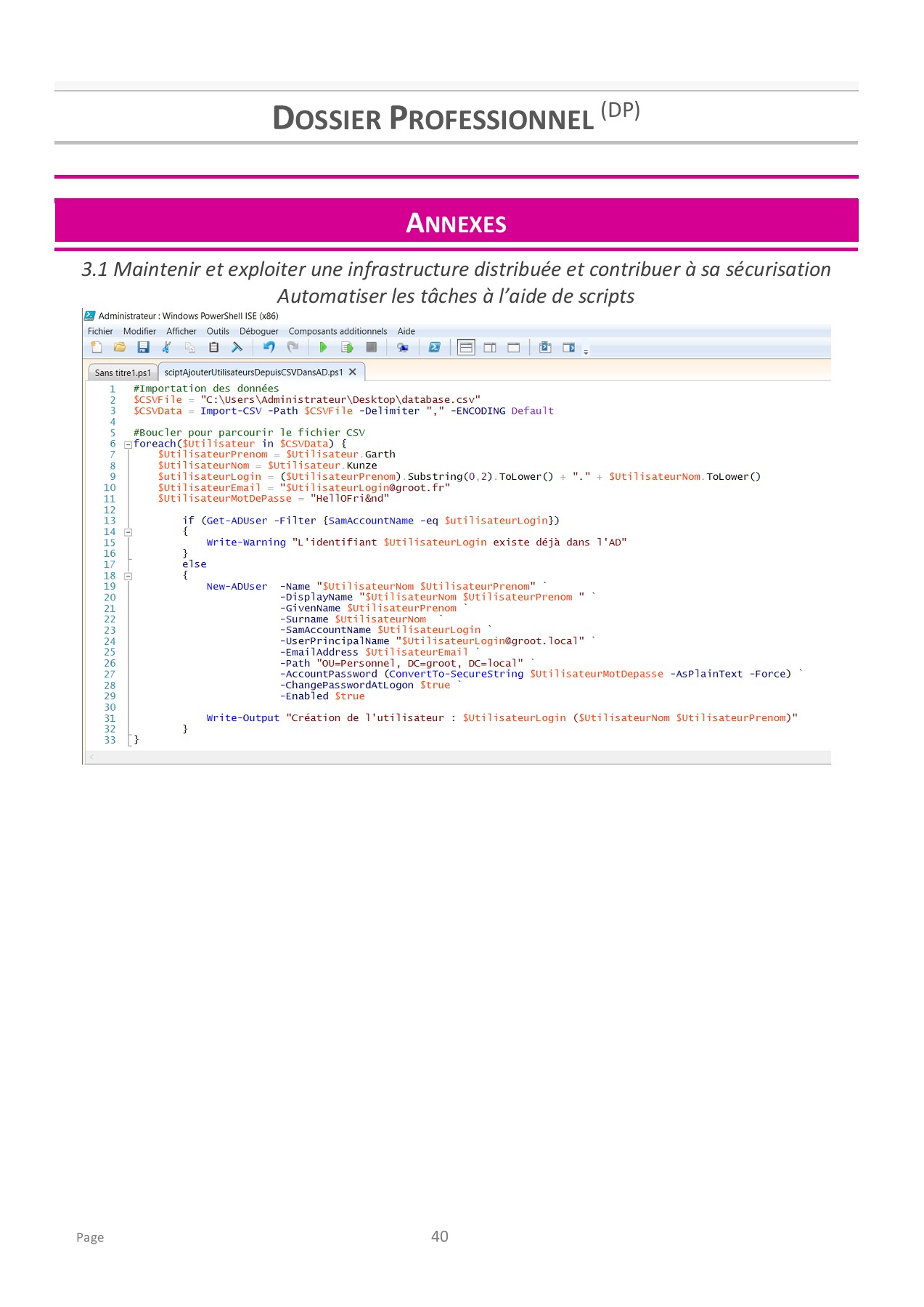This screenshot has height=1307, width=924.
Task: Toggle Show Script Pane Top layout
Action: point(467,348)
